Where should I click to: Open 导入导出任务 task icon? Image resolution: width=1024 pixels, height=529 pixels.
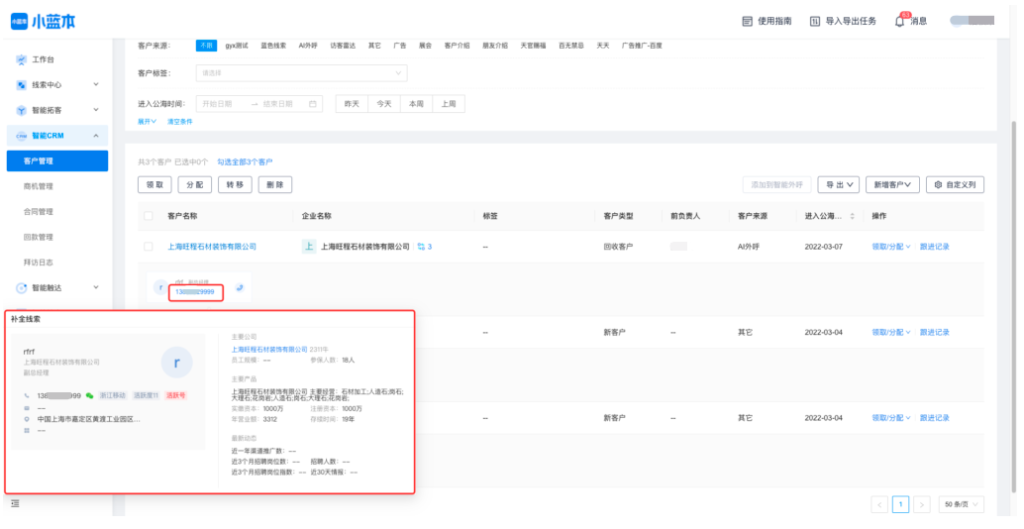(815, 21)
